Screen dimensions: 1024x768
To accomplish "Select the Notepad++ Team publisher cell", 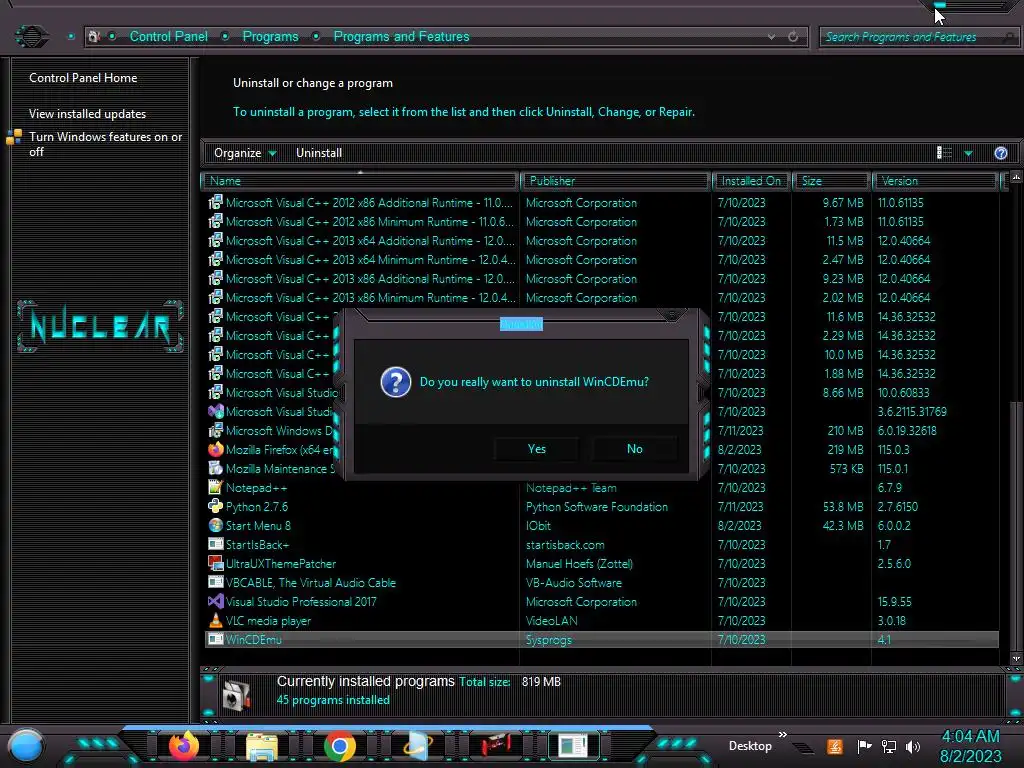I will coord(571,487).
